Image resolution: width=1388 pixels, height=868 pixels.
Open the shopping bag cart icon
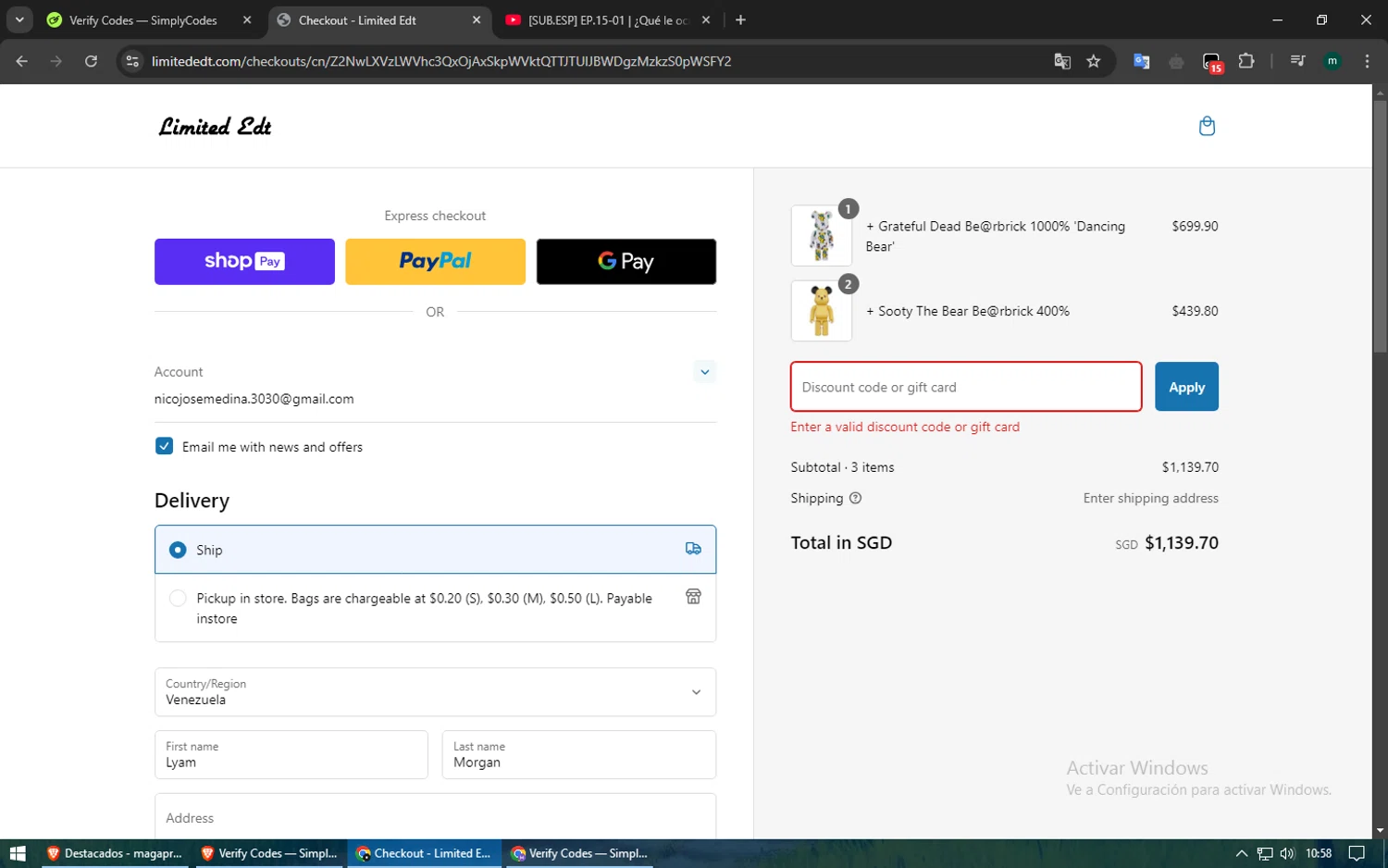coord(1207,126)
